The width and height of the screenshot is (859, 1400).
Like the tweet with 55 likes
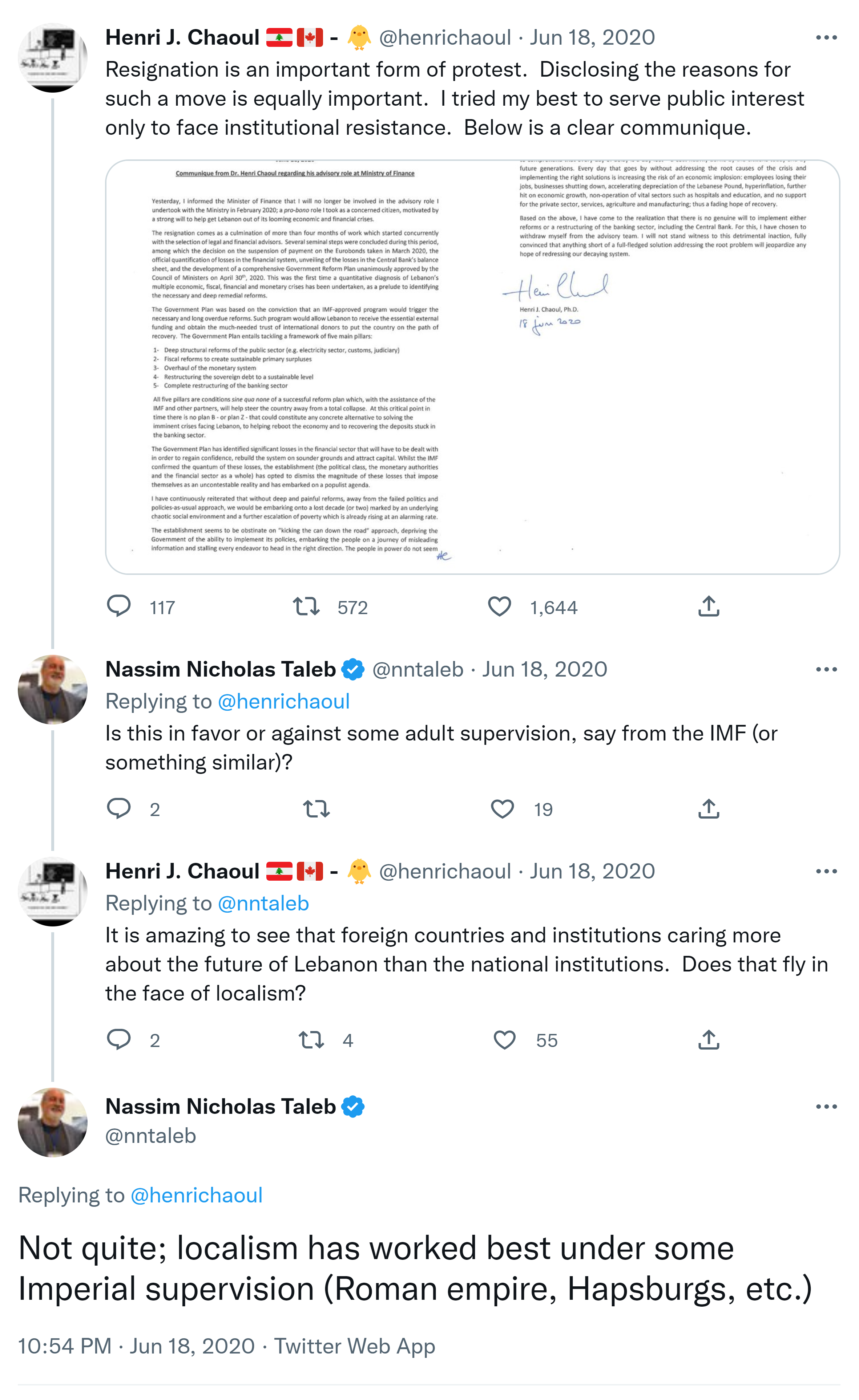pyautogui.click(x=504, y=1040)
